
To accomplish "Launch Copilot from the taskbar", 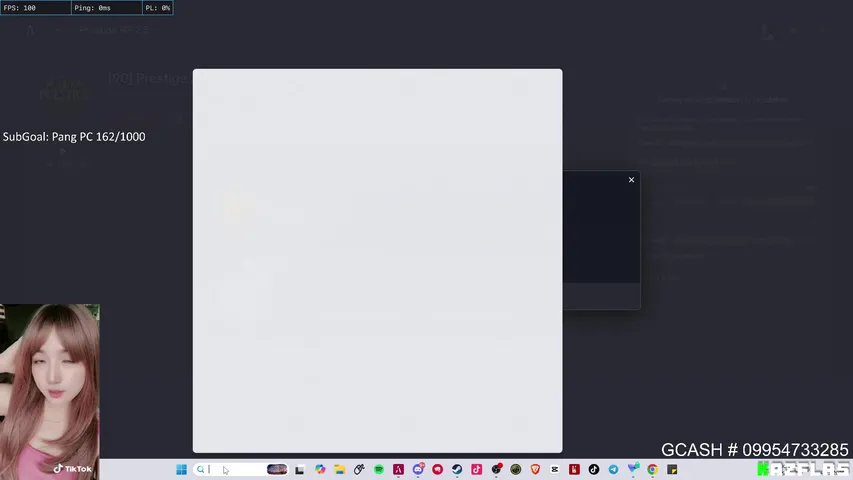I will tap(320, 469).
